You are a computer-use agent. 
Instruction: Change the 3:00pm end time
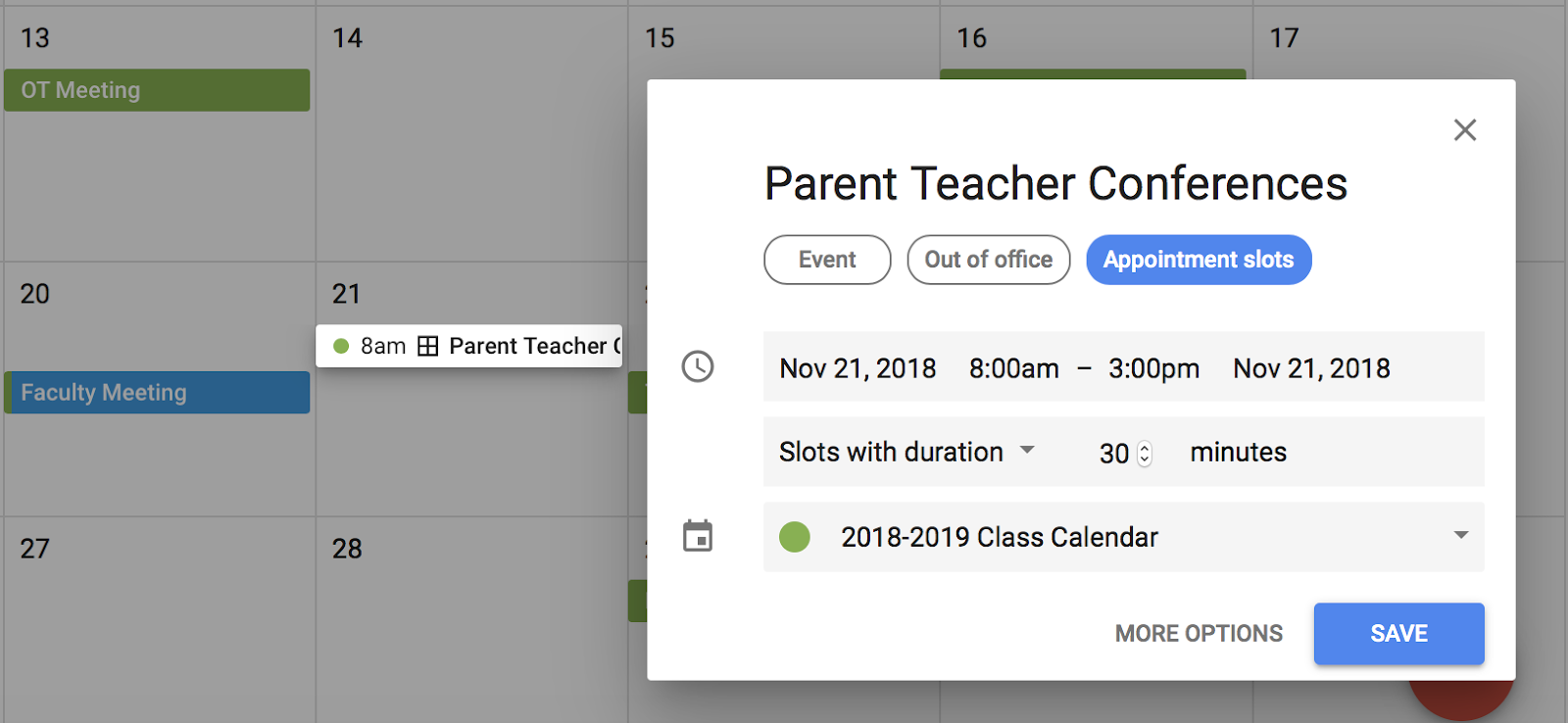point(1153,368)
